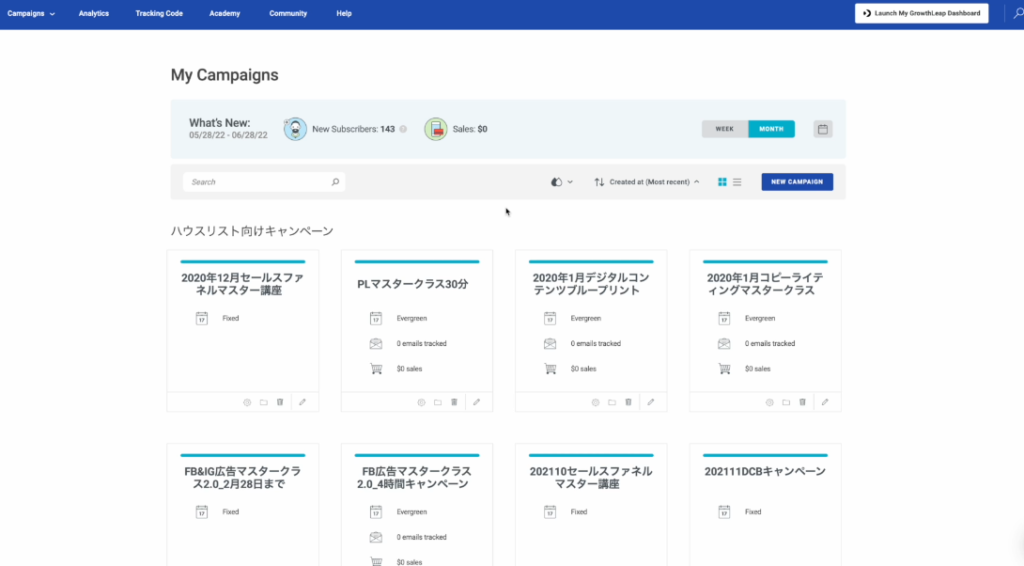Click the New Subscribers info icon
The image size is (1024, 566).
click(403, 129)
